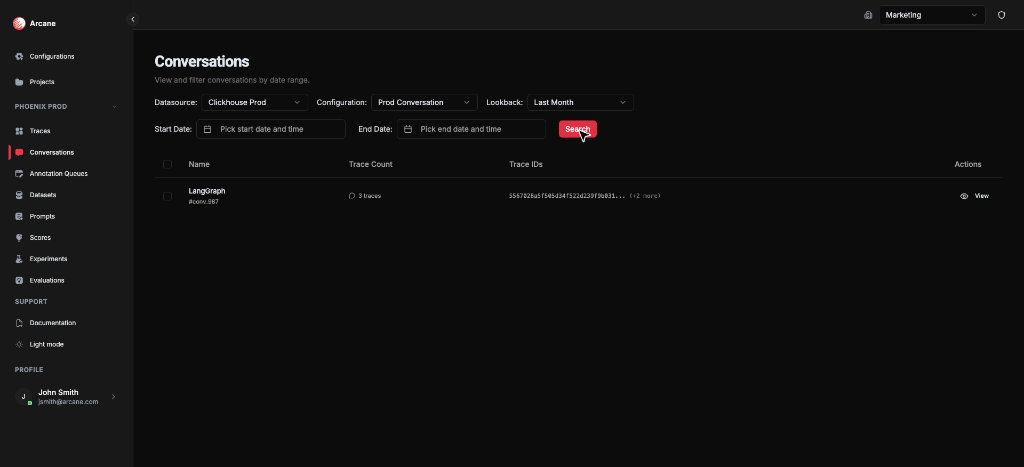
Task: Click John Smith's avatar circle
Action: (x=24, y=396)
